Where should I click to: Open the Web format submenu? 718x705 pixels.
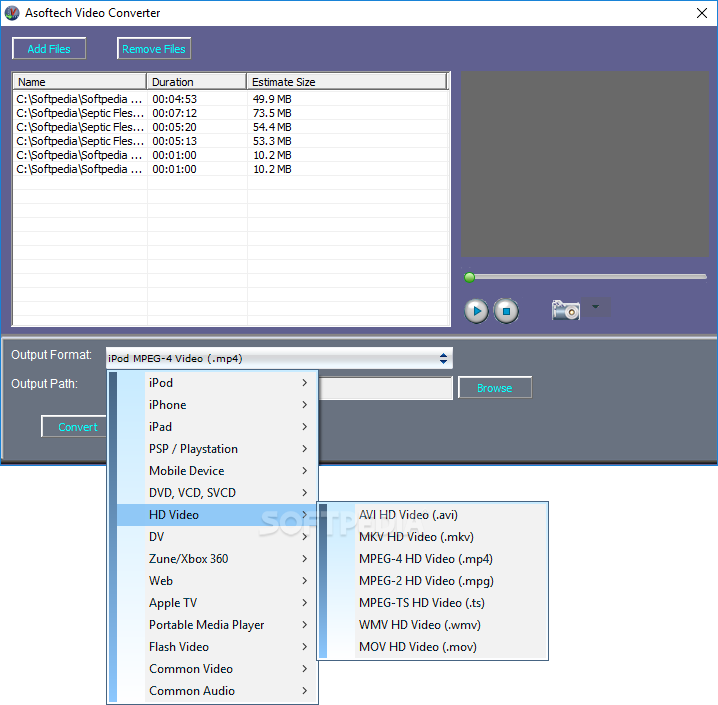point(217,580)
